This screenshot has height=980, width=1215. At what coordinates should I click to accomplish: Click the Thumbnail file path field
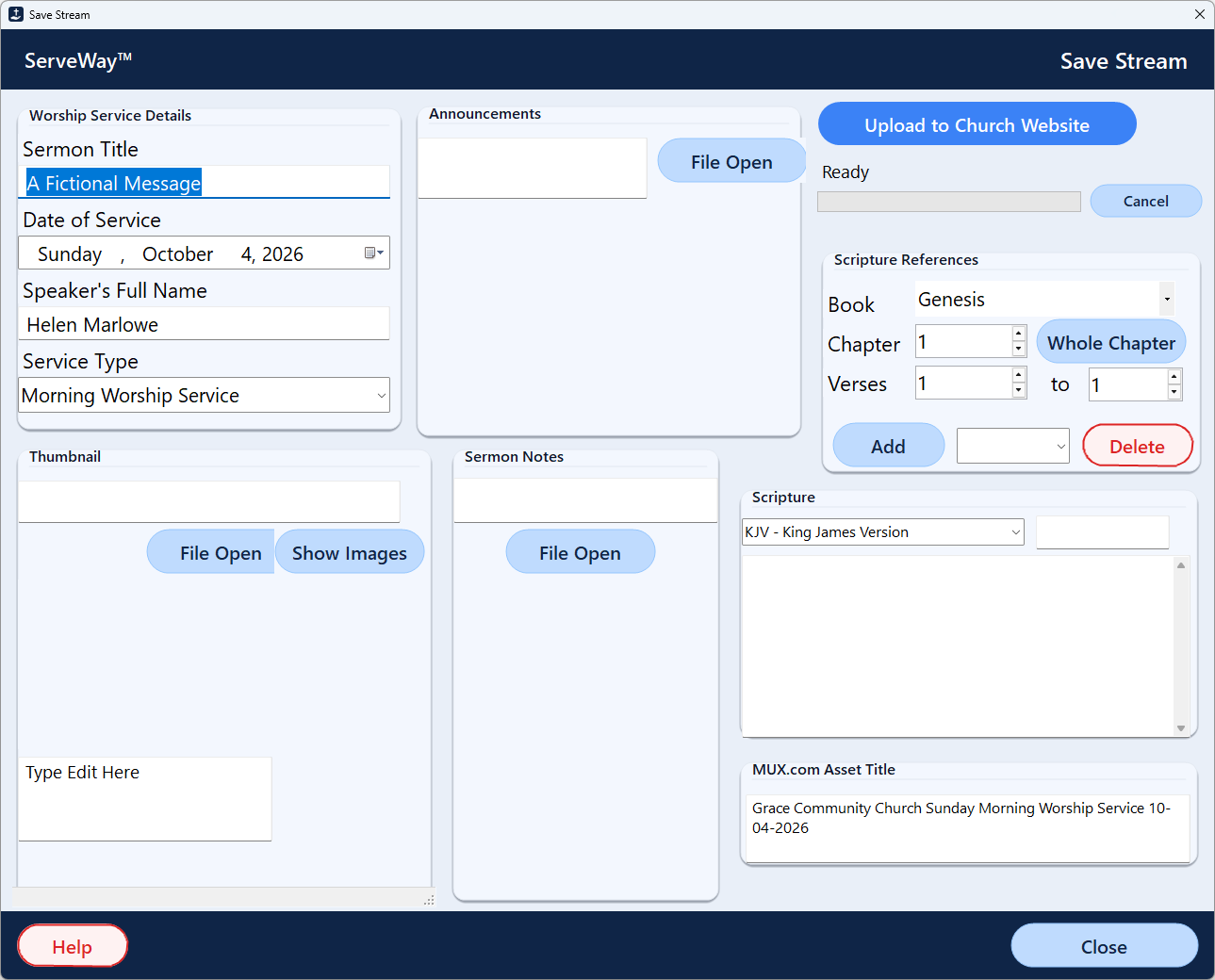[x=209, y=502]
